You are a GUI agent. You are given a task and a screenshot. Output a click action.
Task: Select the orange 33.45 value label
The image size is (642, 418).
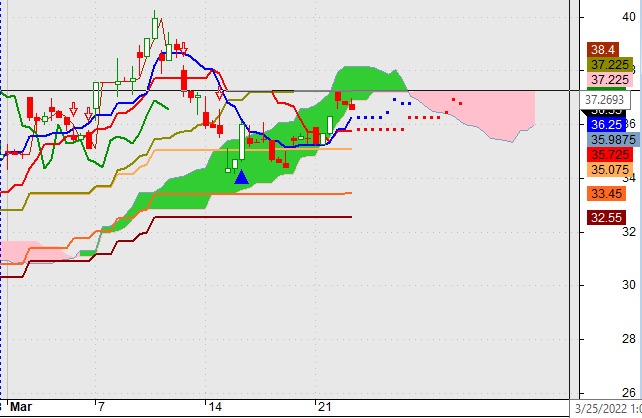606,193
